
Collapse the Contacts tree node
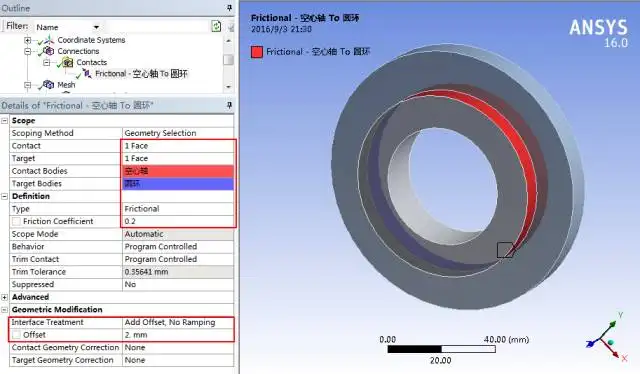pos(47,62)
